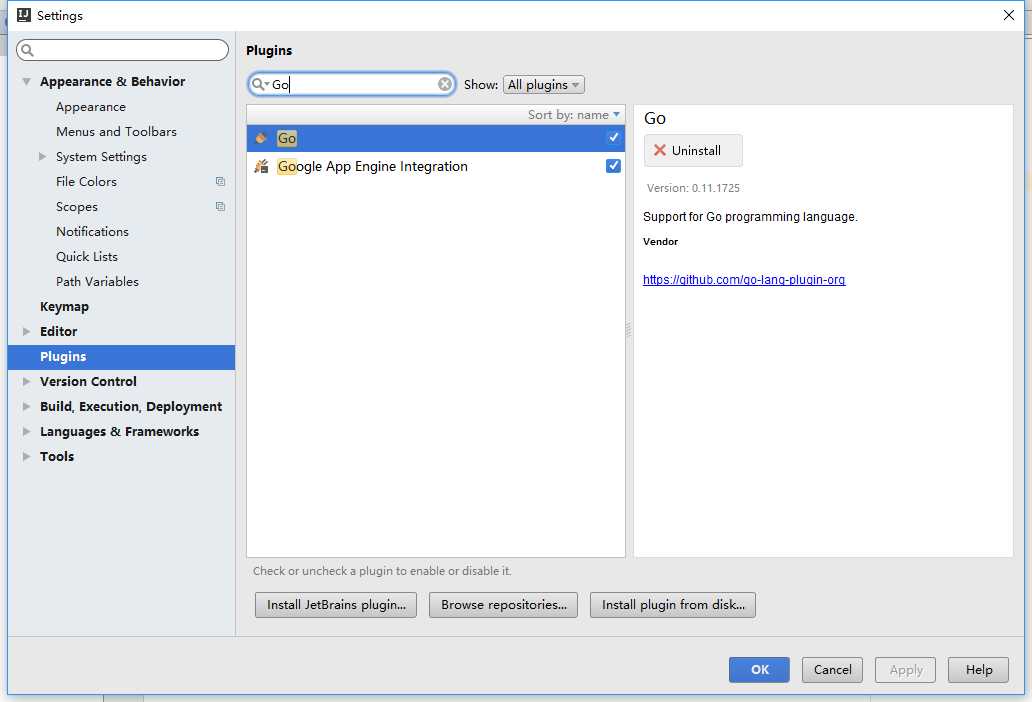Open the Show All plugins dropdown
Screen dimensions: 1032x702
[544, 85]
